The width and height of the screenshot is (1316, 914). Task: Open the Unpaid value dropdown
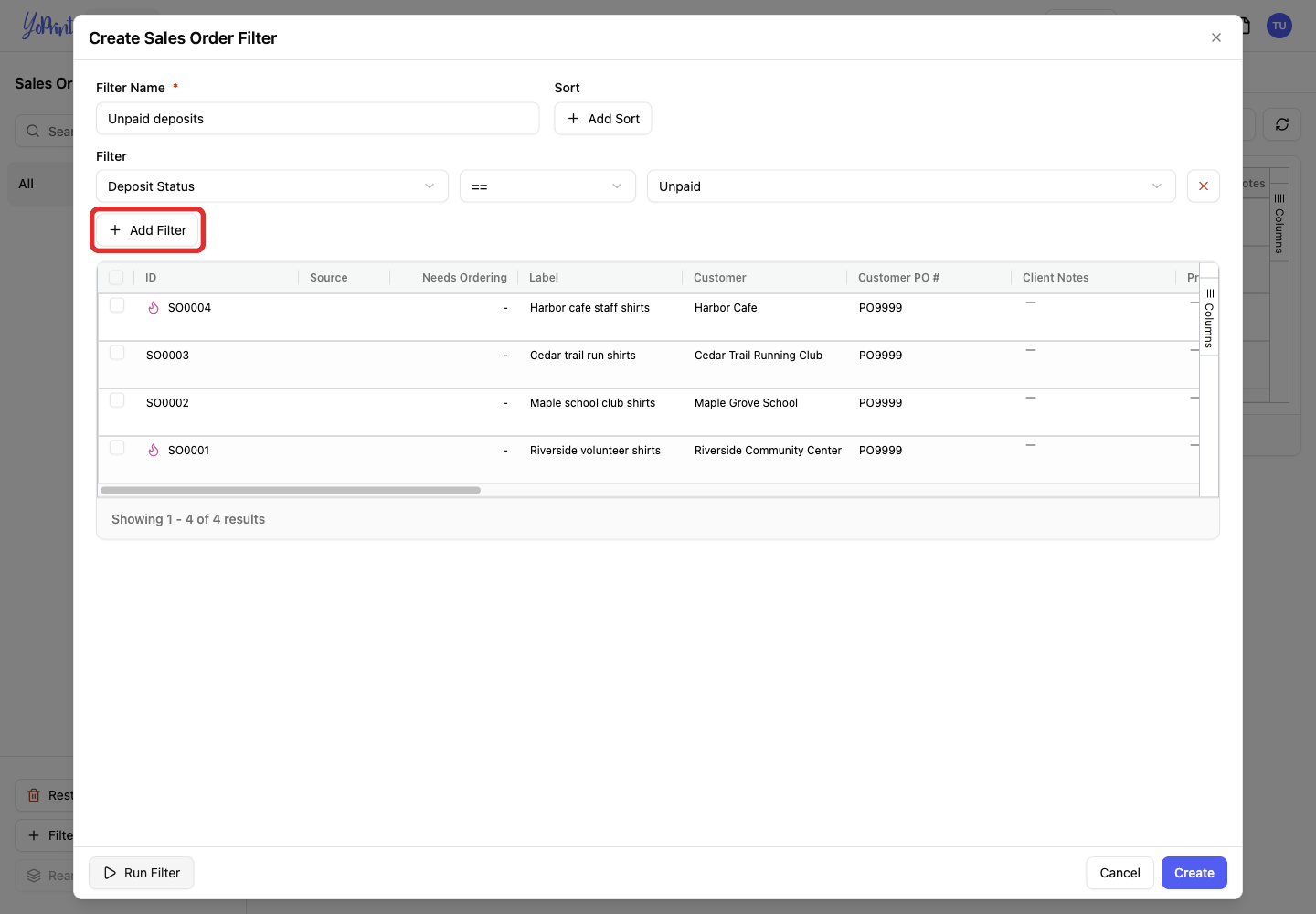911,186
